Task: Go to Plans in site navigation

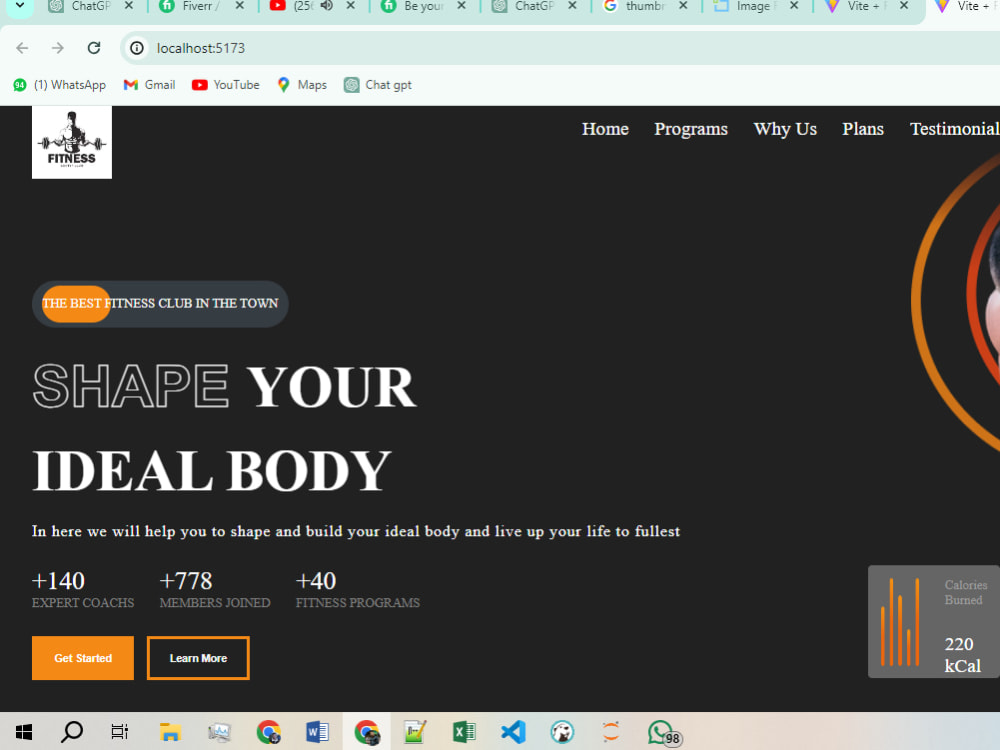Action: tap(863, 129)
